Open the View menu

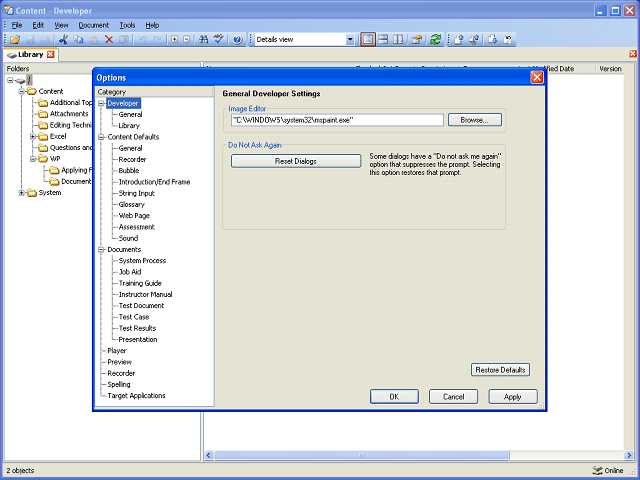click(x=61, y=25)
